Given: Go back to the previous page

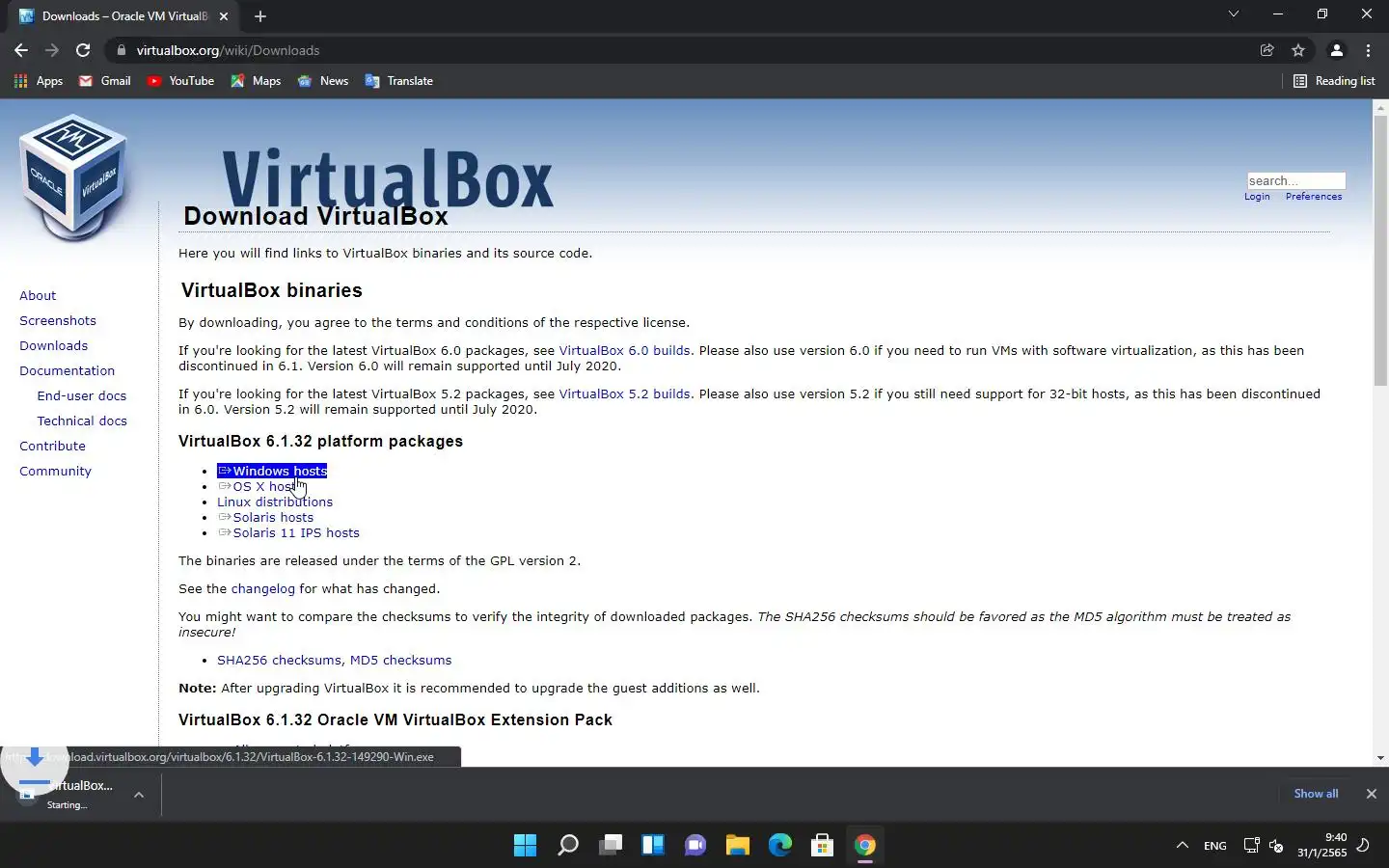Looking at the screenshot, I should click(21, 50).
